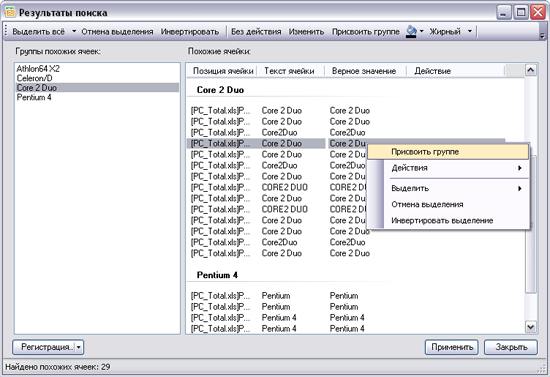Click Выделить всё in the toolbar

pos(39,32)
